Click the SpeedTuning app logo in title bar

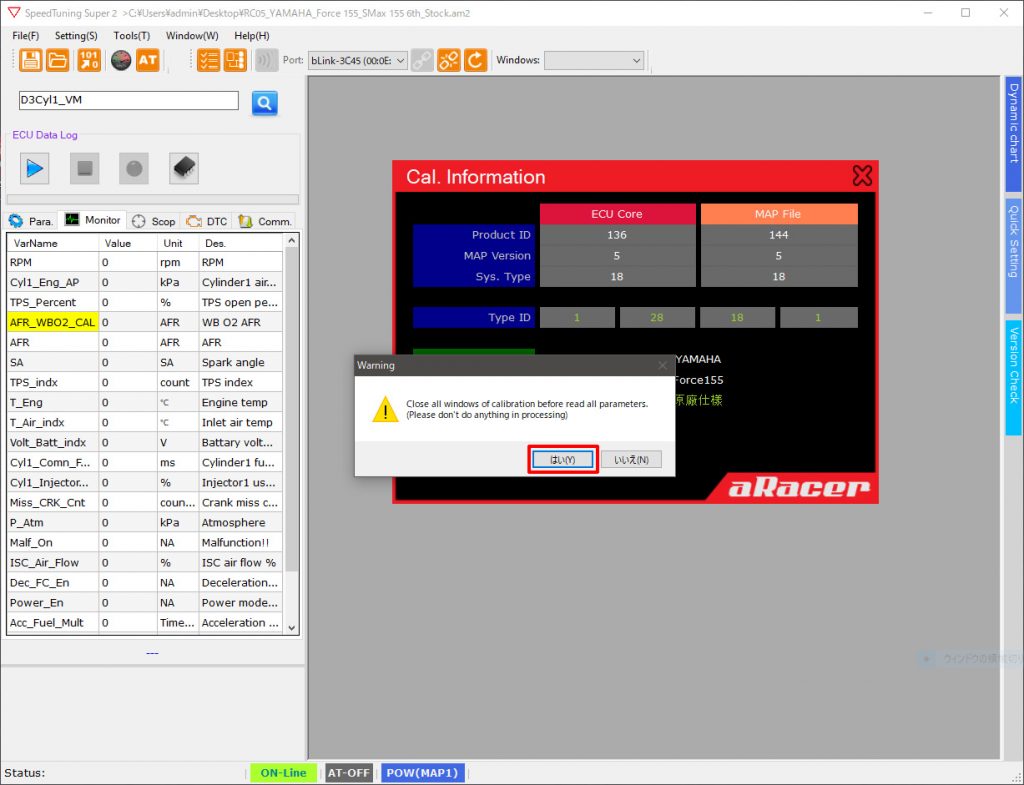tap(14, 12)
